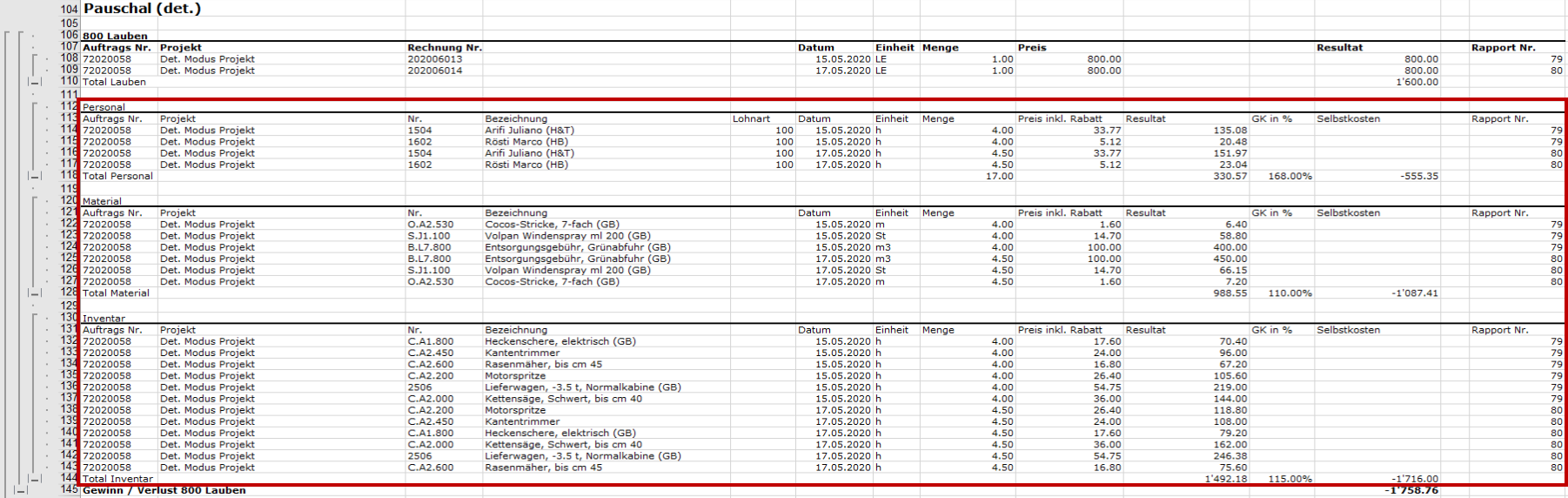
Task: Collapse the outline group at Total Material row
Action: pos(34,293)
